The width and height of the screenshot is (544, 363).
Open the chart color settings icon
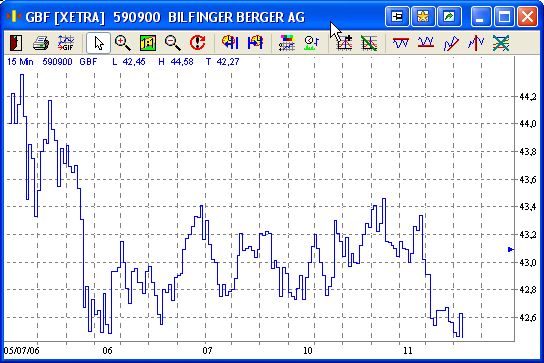click(287, 43)
